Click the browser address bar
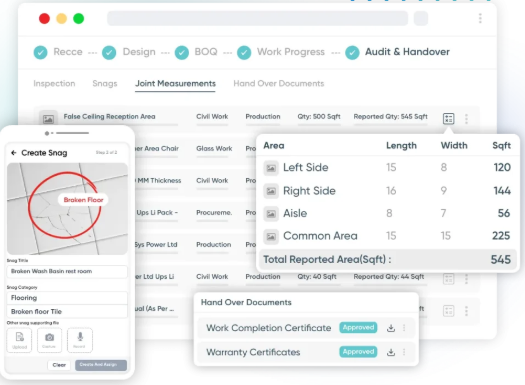This screenshot has width=525, height=385. coord(257,18)
